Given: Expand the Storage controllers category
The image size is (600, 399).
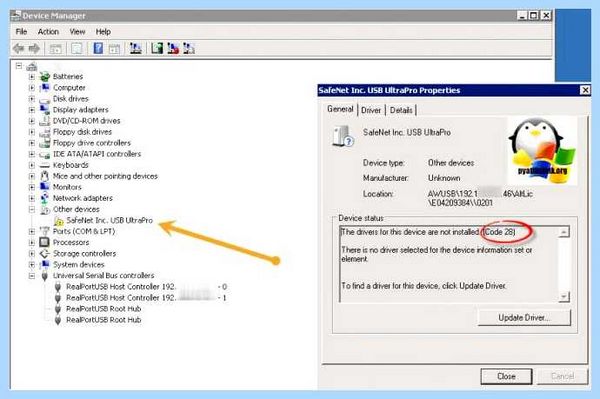Looking at the screenshot, I should pos(32,254).
